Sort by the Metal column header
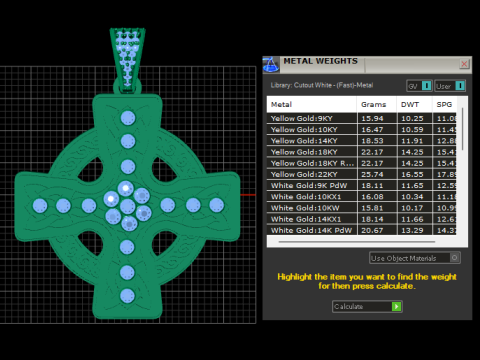Screen dimensions: 480x360 tap(312, 105)
